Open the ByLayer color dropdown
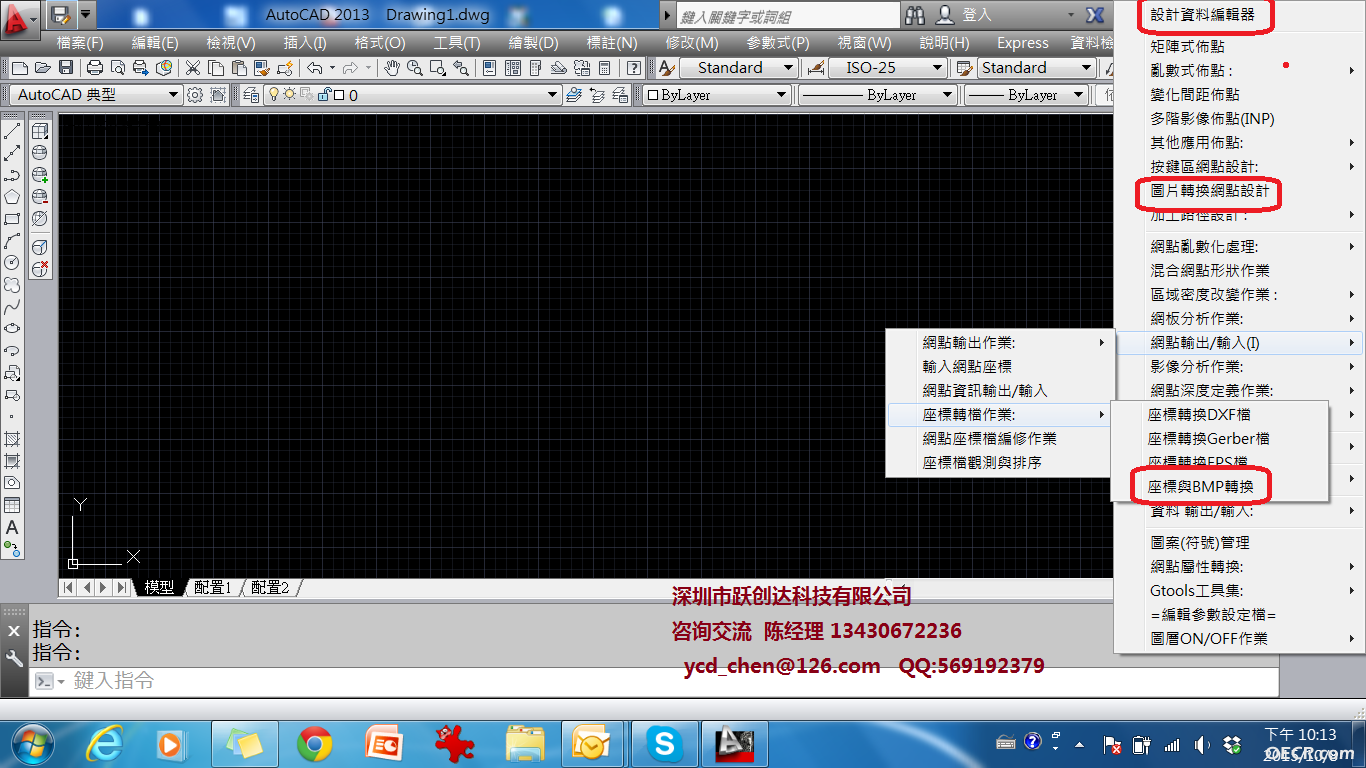Viewport: 1366px width, 768px height. (x=782, y=95)
